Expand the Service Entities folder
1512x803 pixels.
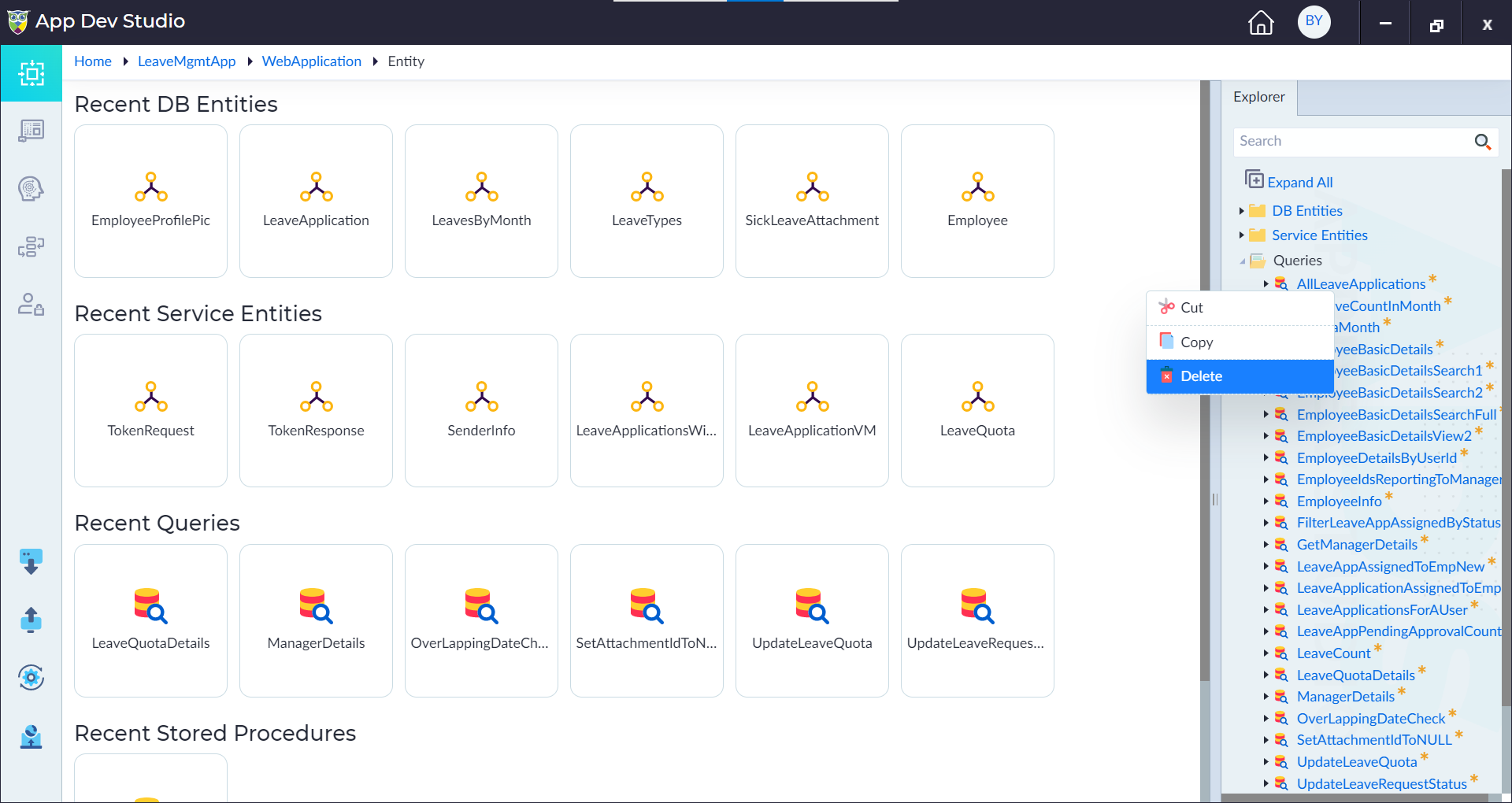pyautogui.click(x=1242, y=235)
